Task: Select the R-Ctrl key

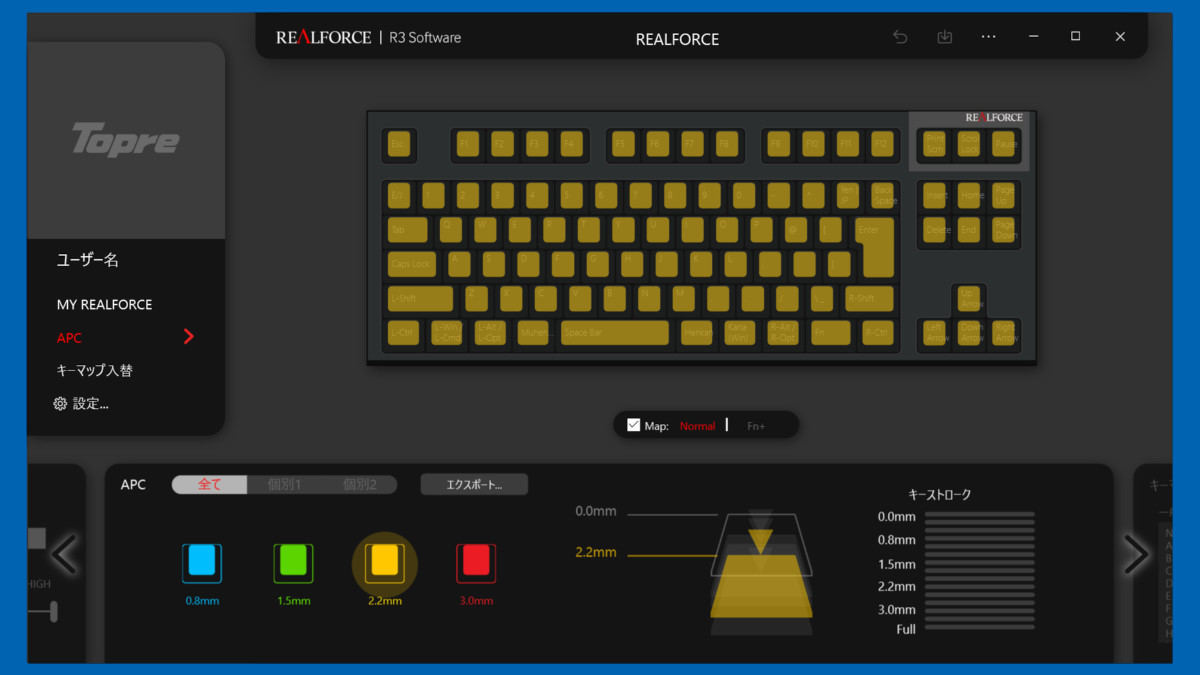Action: point(877,333)
